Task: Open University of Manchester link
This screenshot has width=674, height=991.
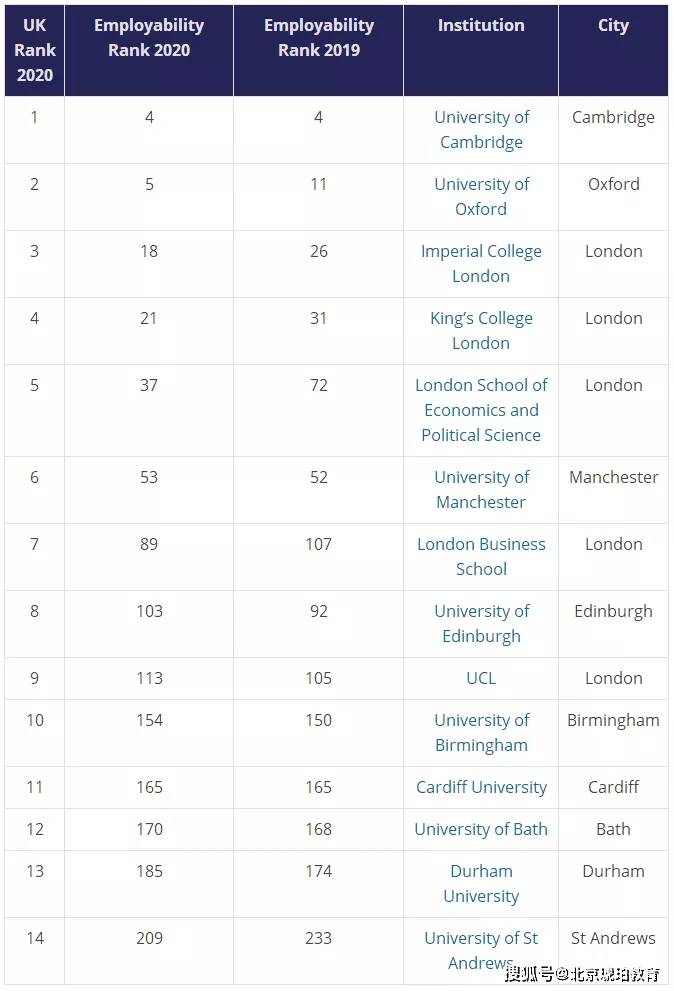Action: pos(481,490)
